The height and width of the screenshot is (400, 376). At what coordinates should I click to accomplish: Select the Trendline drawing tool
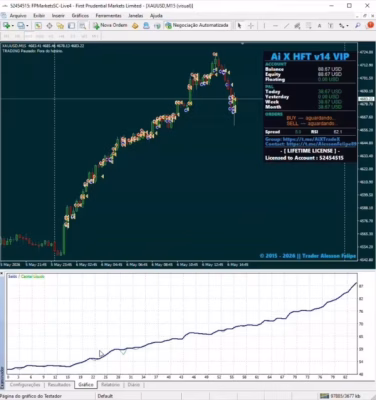[286, 25]
